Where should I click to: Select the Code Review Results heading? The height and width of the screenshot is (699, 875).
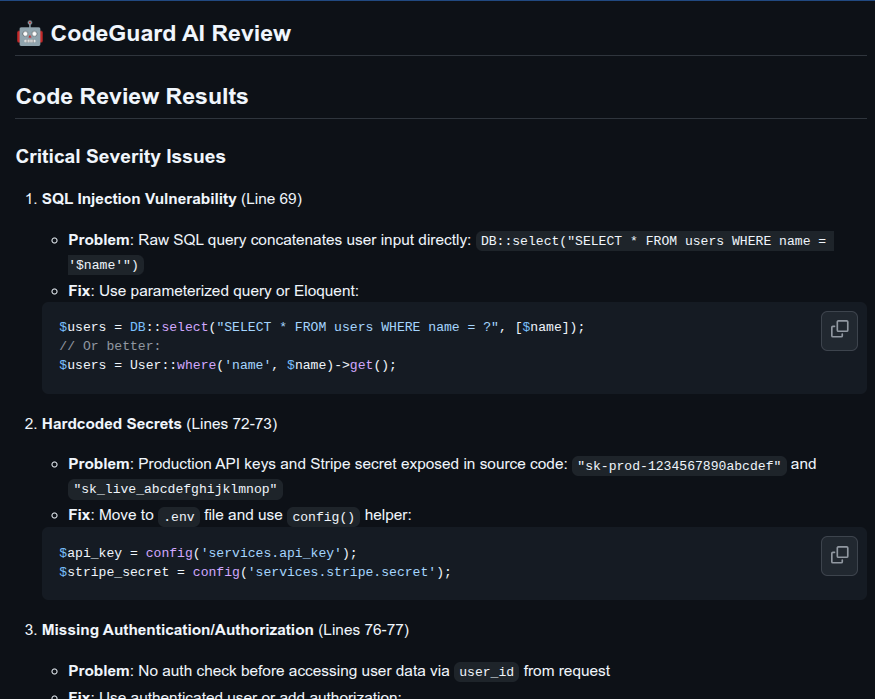[x=132, y=97]
